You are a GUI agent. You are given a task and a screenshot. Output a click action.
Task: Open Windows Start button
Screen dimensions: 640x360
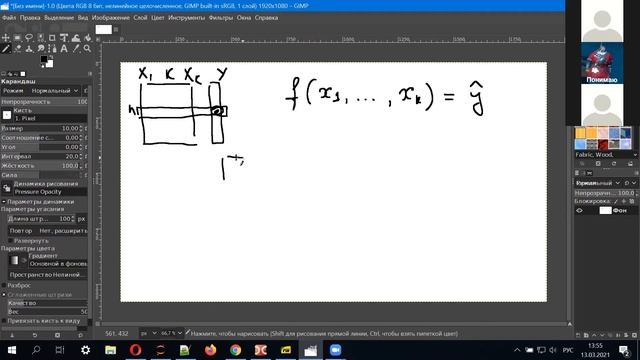tap(11, 350)
